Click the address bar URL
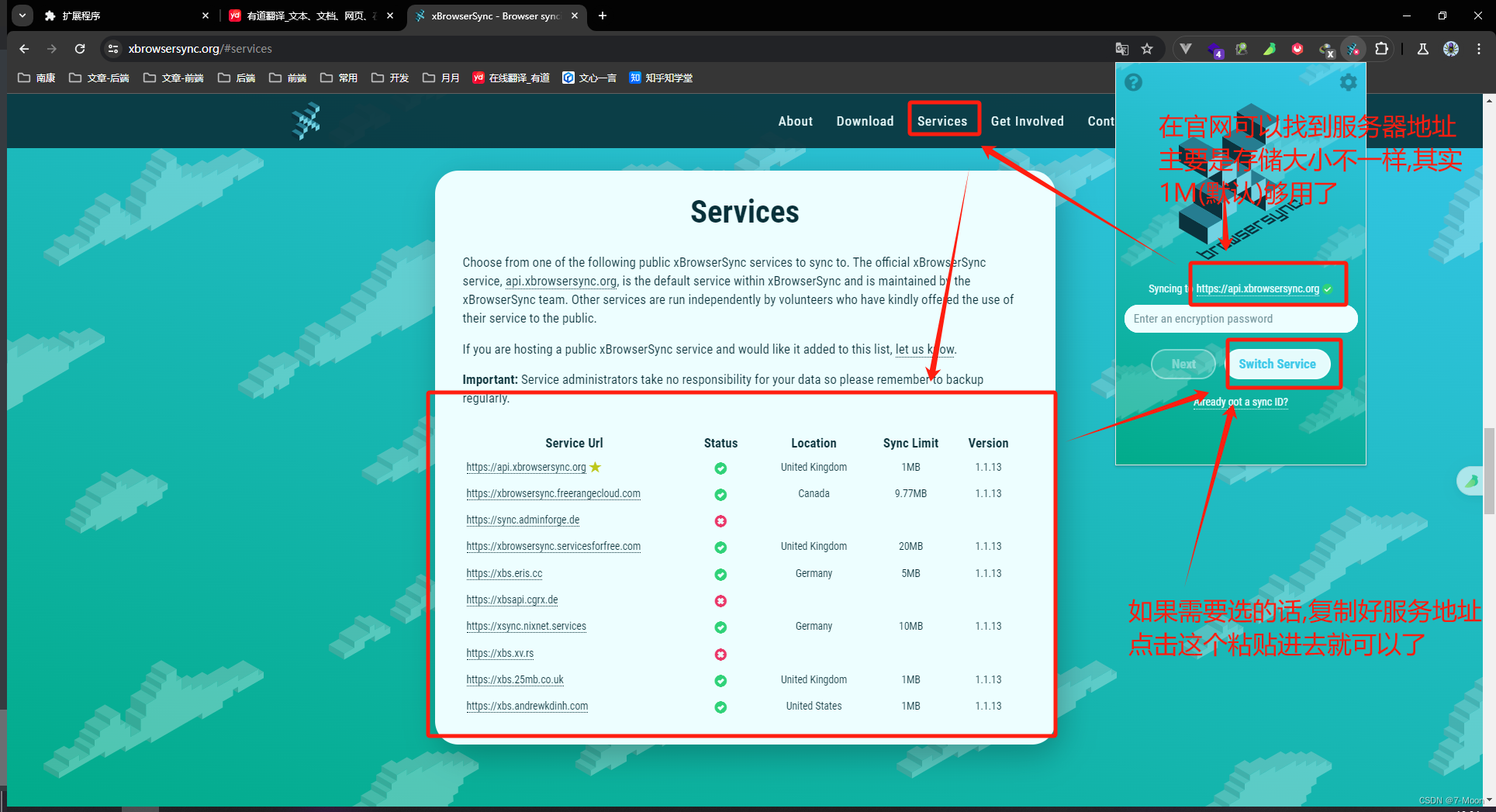The width and height of the screenshot is (1496, 812). tap(200, 49)
